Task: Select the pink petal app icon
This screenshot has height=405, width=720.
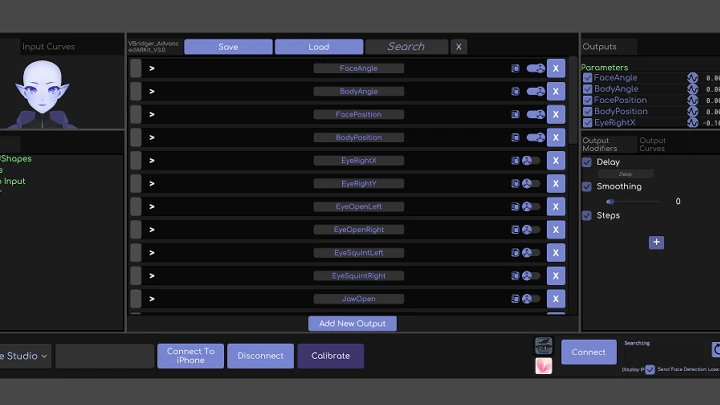Action: coord(544,366)
